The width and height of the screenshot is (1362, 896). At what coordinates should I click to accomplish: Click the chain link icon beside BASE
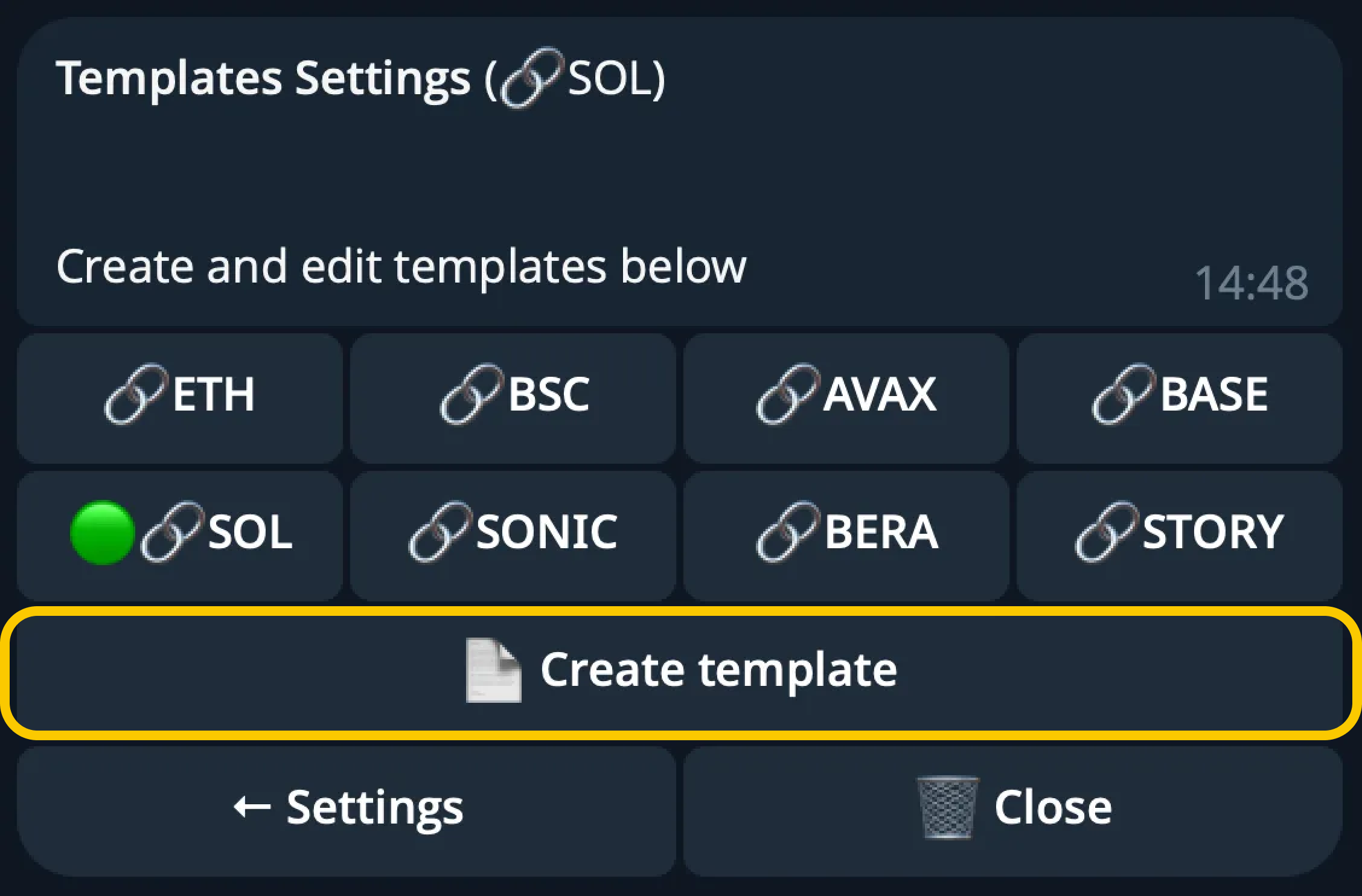click(1124, 394)
